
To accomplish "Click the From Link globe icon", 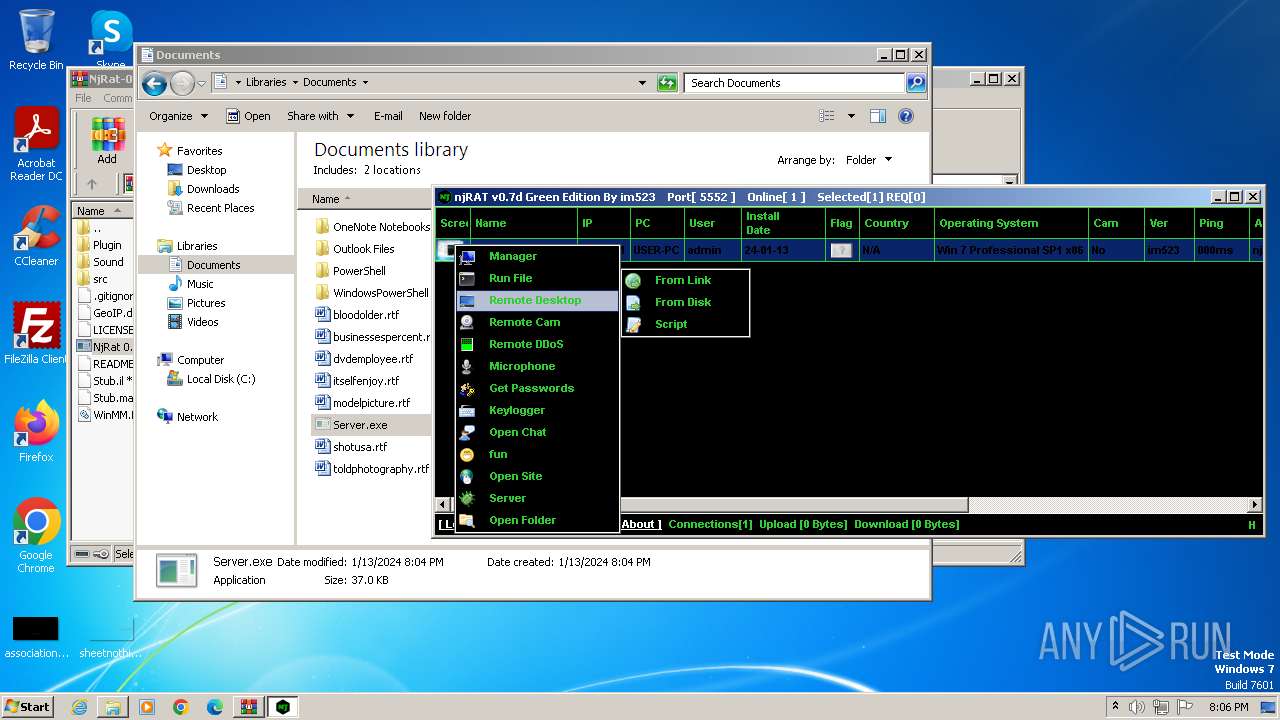I will 633,280.
